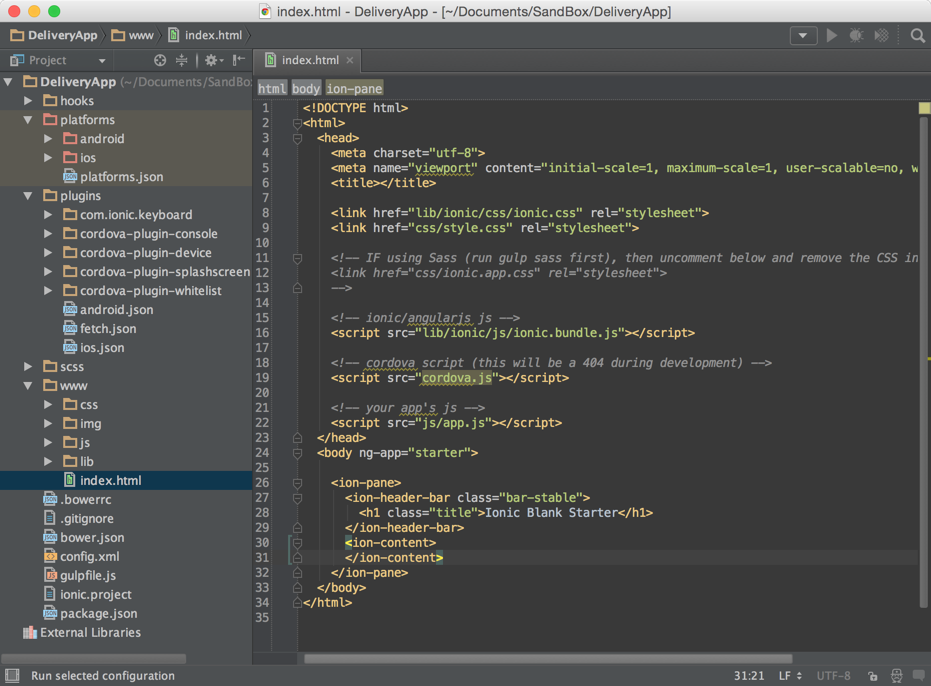
Task: Toggle fold marker at line 11 comment
Action: click(297, 258)
